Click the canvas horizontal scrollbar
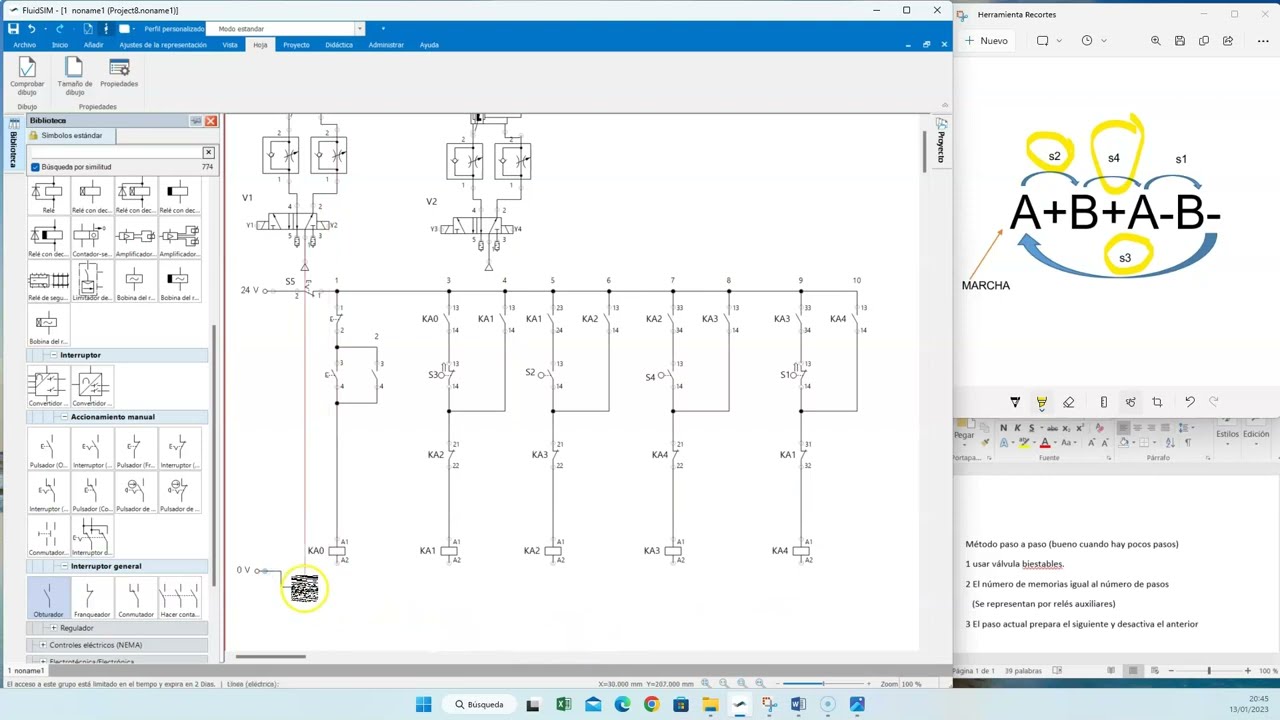Screen dimensions: 1280x720 (270, 657)
